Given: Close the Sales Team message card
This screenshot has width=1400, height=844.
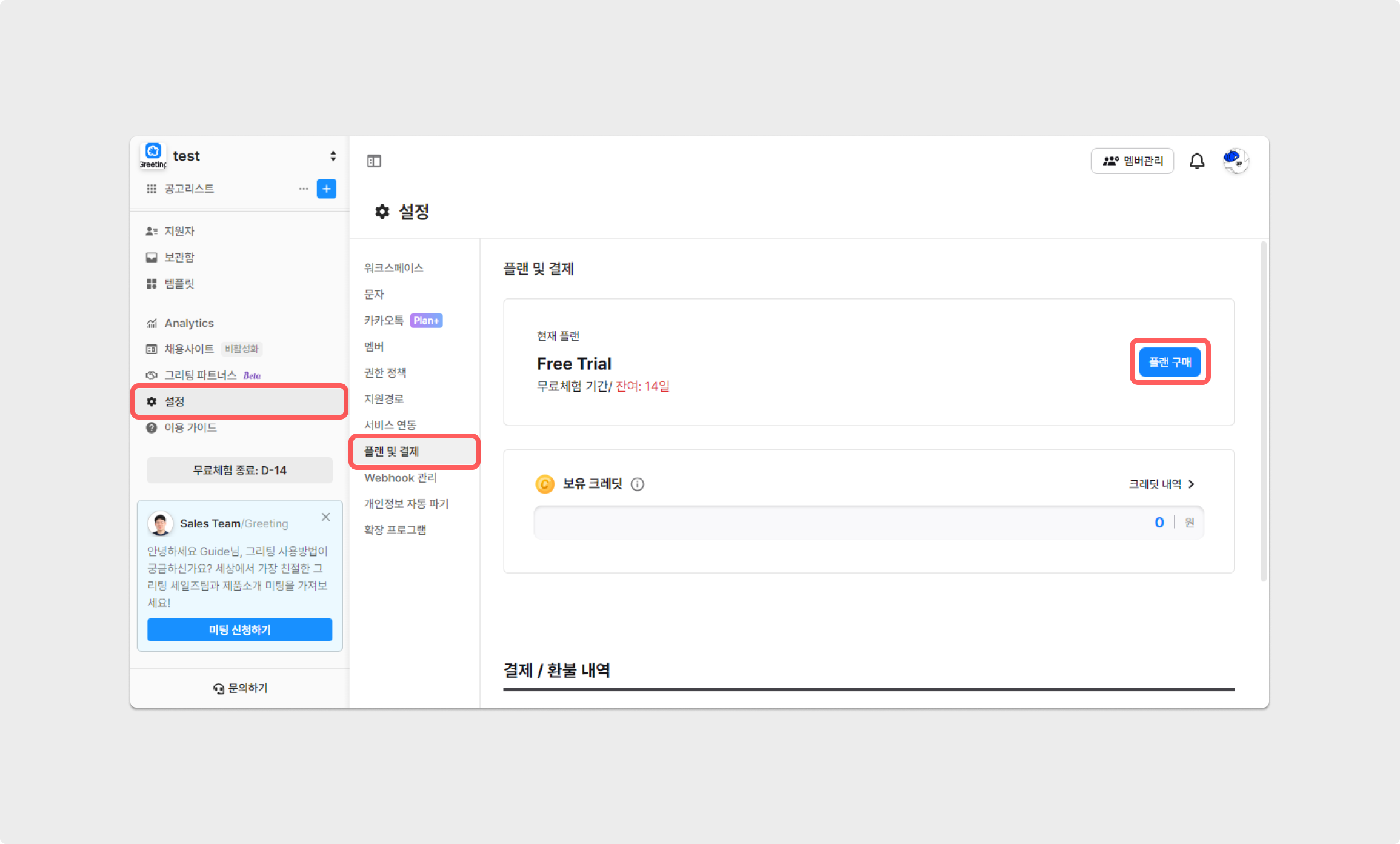Looking at the screenshot, I should pos(325,517).
